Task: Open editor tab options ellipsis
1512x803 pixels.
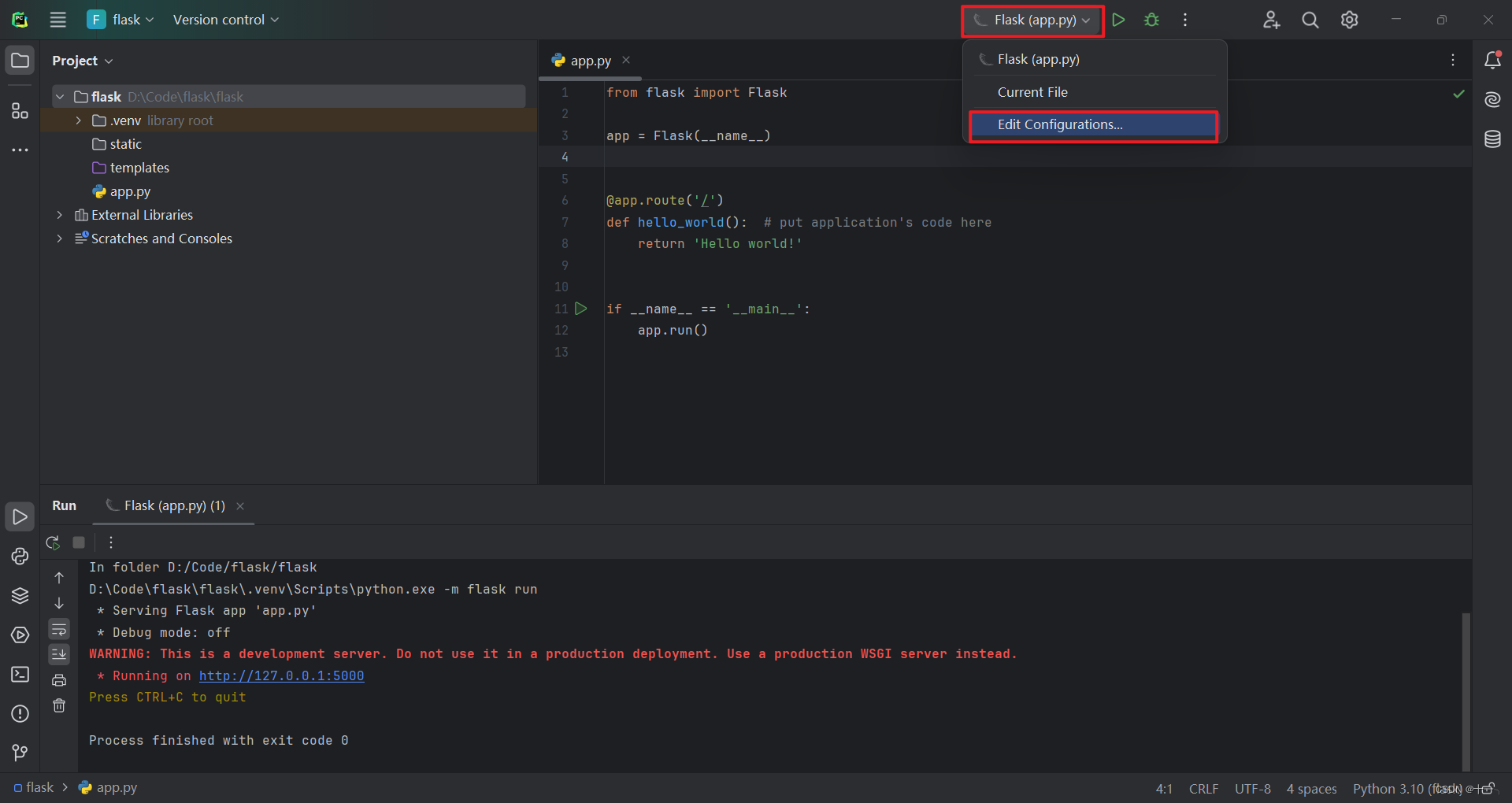Action: pyautogui.click(x=1453, y=60)
